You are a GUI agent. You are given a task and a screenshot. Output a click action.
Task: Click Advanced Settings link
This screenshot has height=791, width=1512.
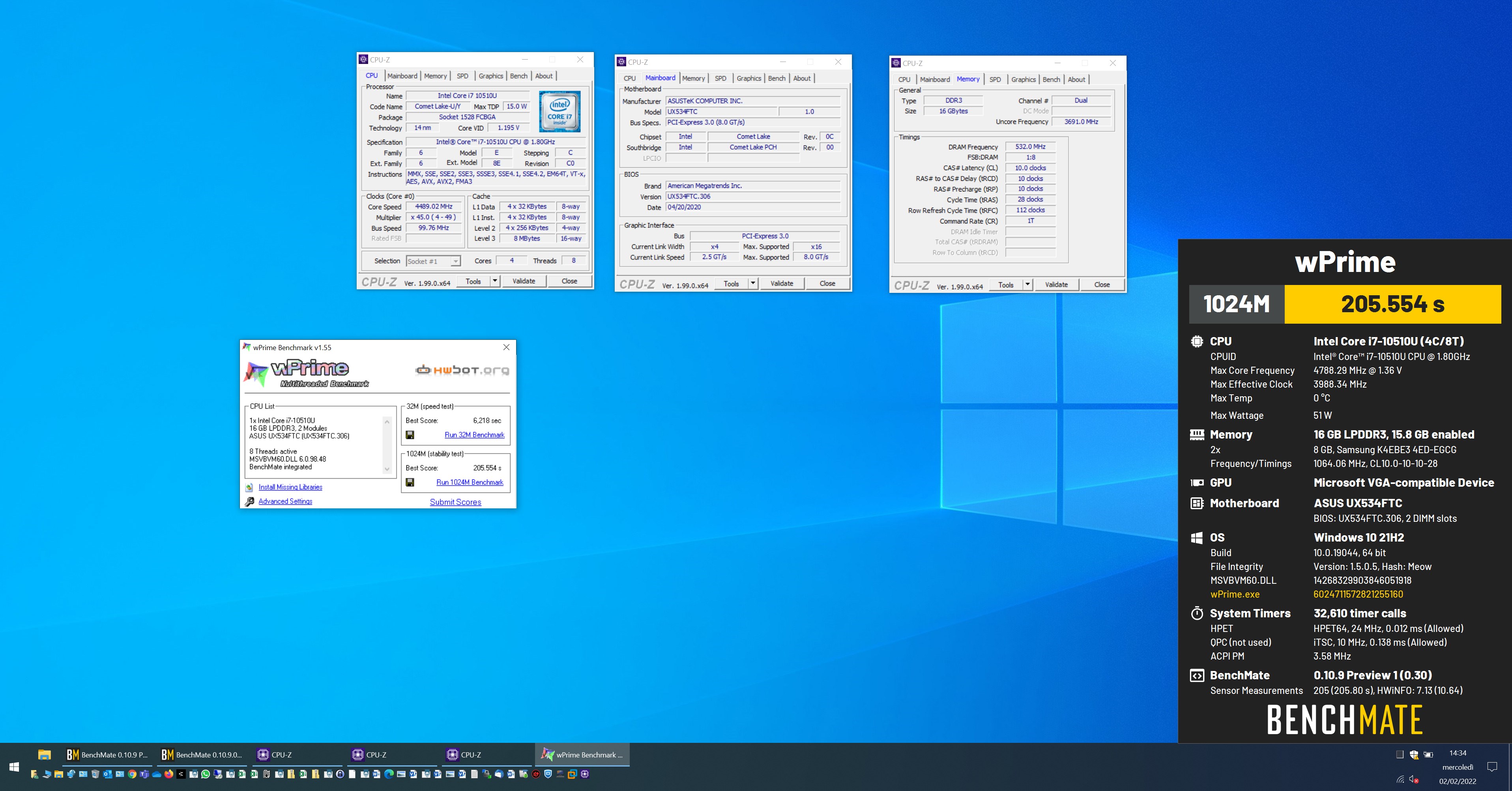tap(285, 501)
